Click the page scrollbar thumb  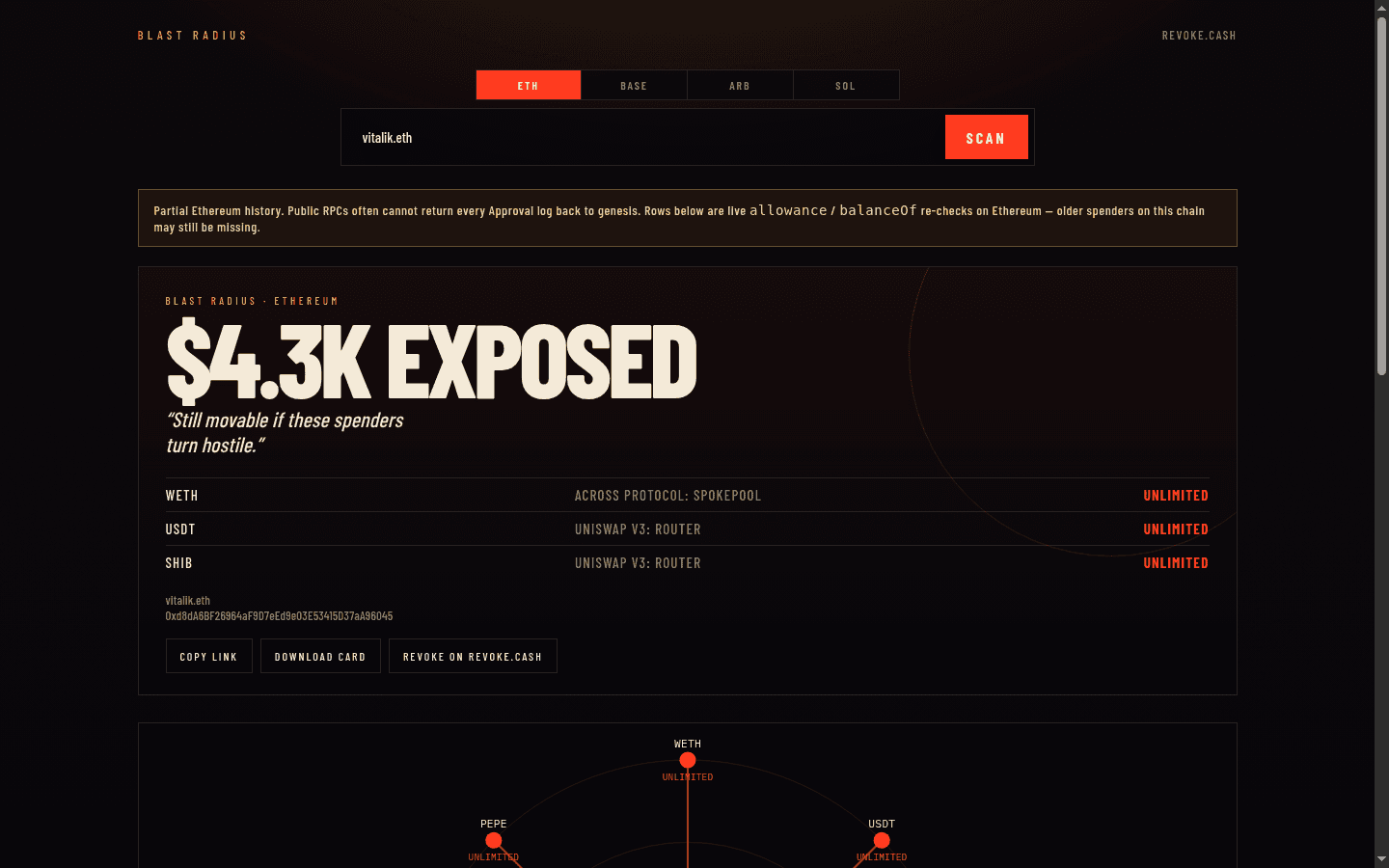[1381, 196]
